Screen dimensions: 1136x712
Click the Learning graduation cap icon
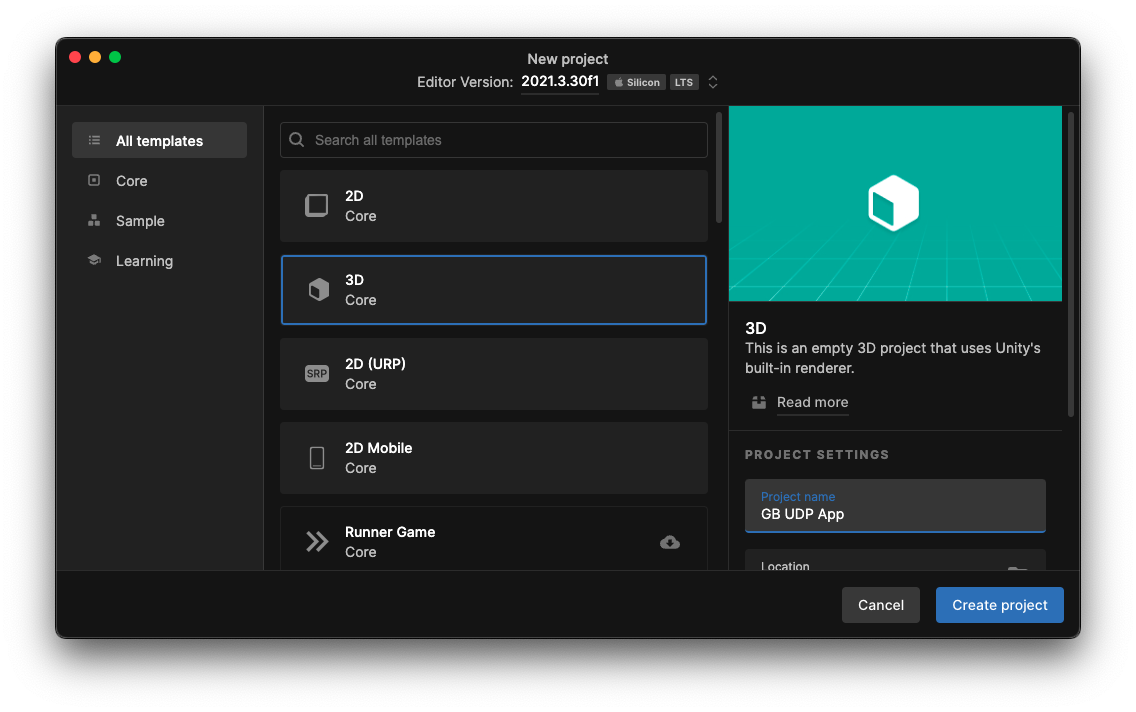click(94, 260)
